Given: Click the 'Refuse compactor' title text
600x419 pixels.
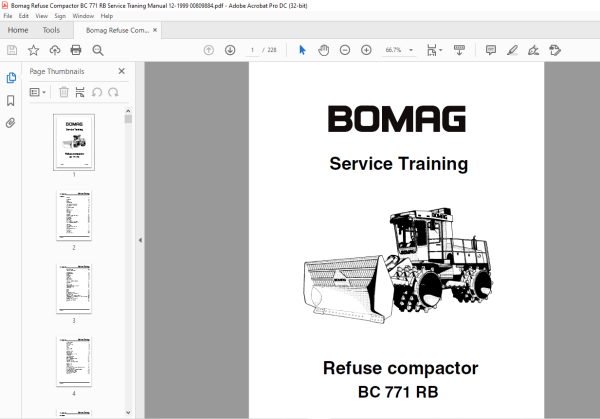Looking at the screenshot, I should pos(400,368).
